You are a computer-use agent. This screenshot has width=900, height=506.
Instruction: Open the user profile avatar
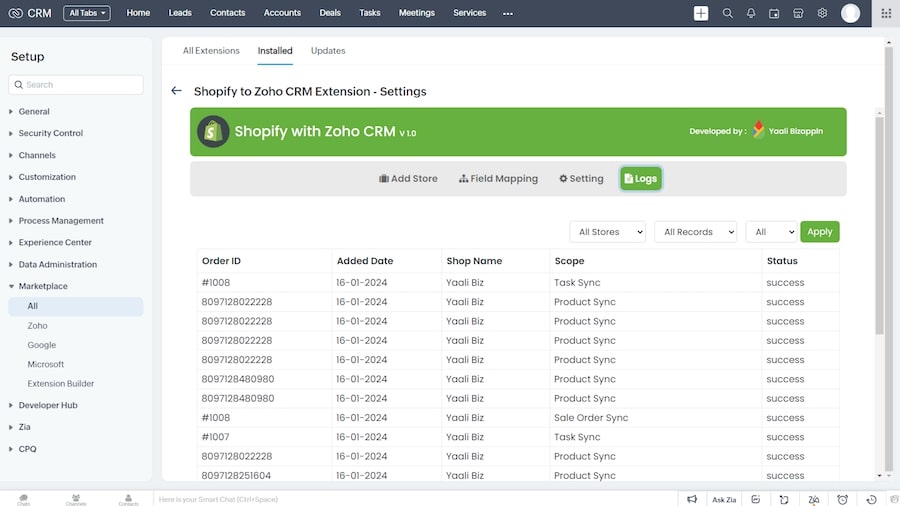coord(850,13)
